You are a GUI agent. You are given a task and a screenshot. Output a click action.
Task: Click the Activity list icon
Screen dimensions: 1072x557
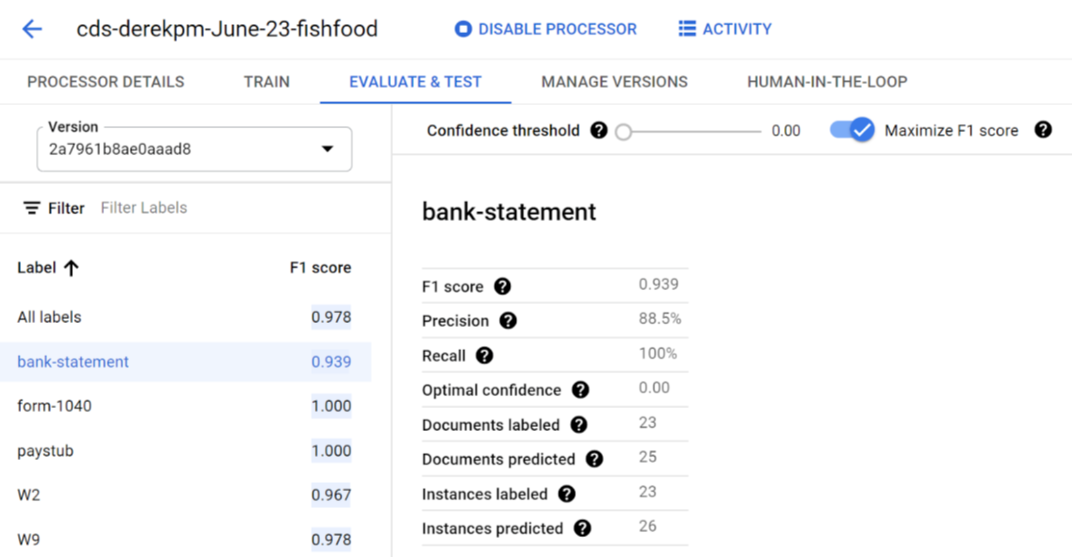(687, 29)
